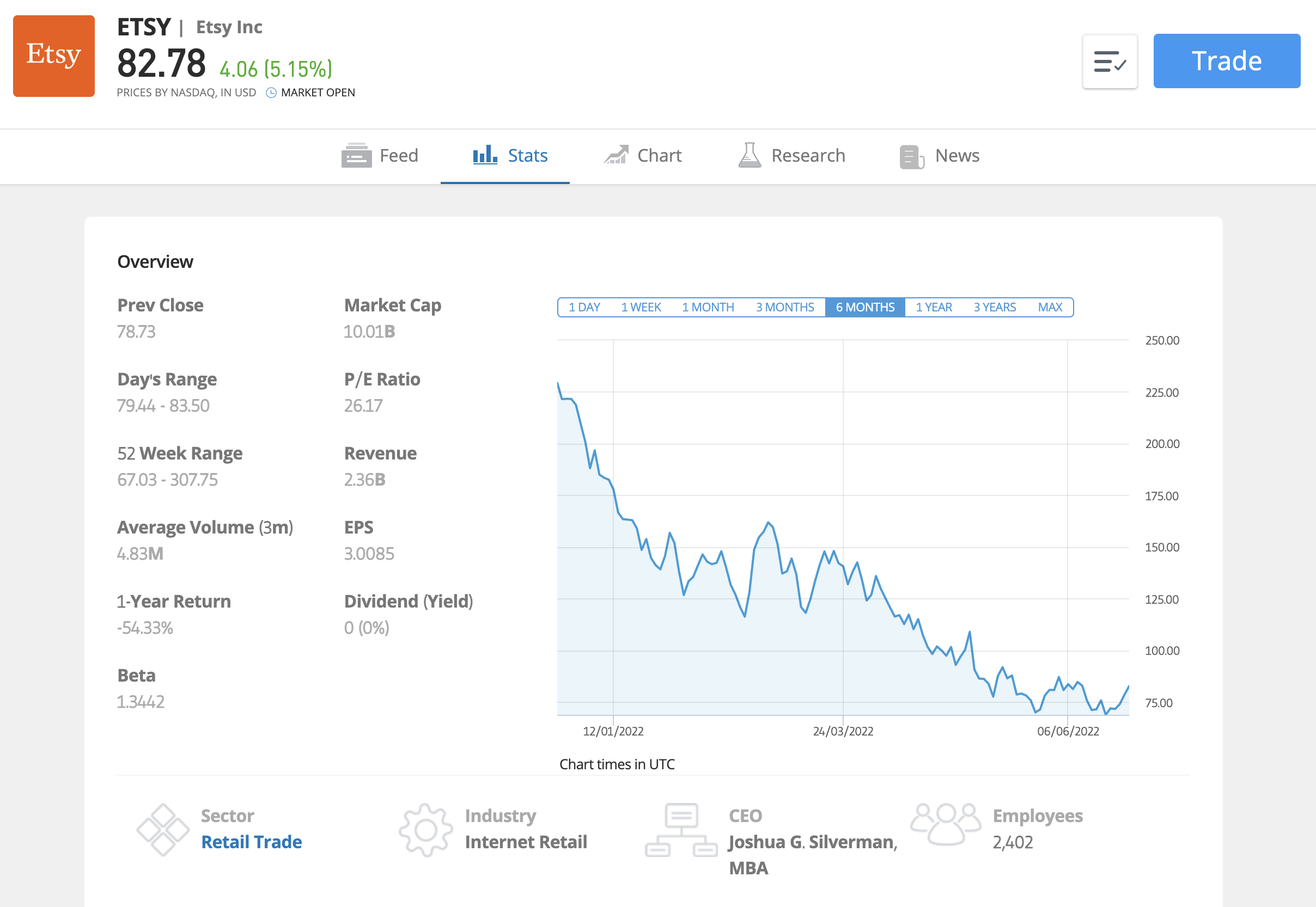This screenshot has width=1316, height=907.
Task: Click the 24/03/2022 chart date label
Action: click(843, 731)
